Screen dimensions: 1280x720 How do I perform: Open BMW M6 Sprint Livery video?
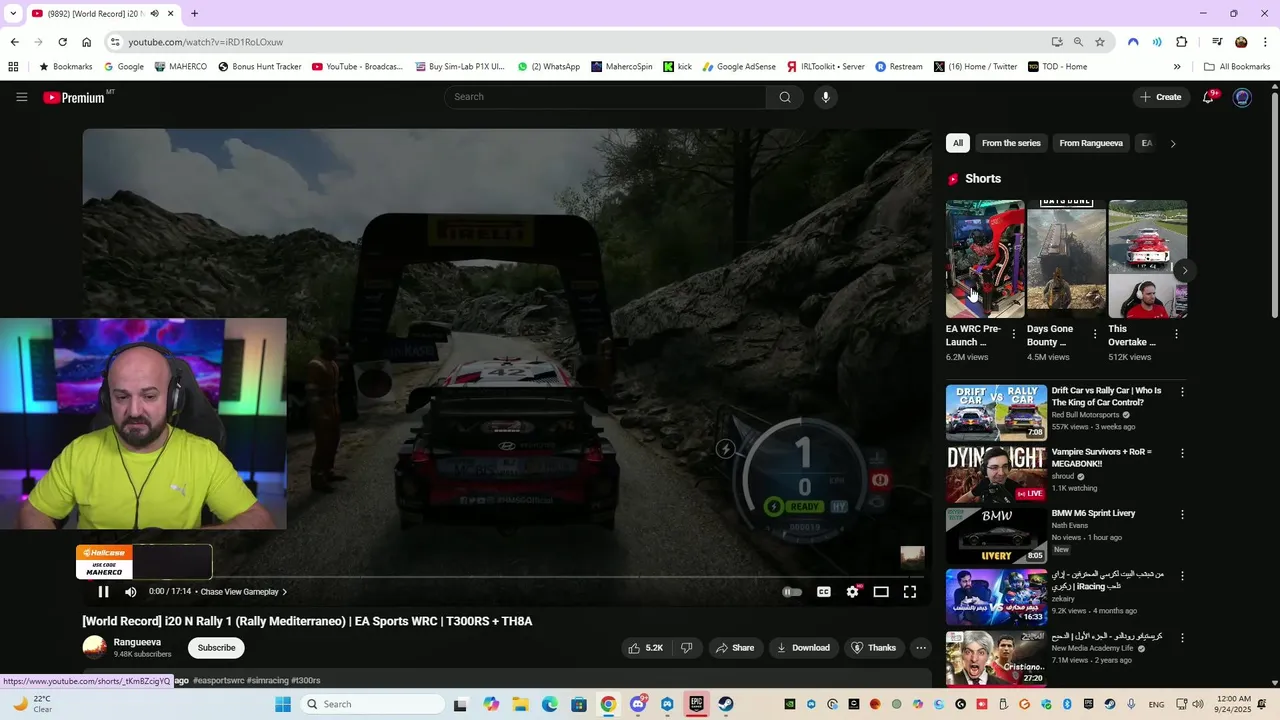pos(996,535)
